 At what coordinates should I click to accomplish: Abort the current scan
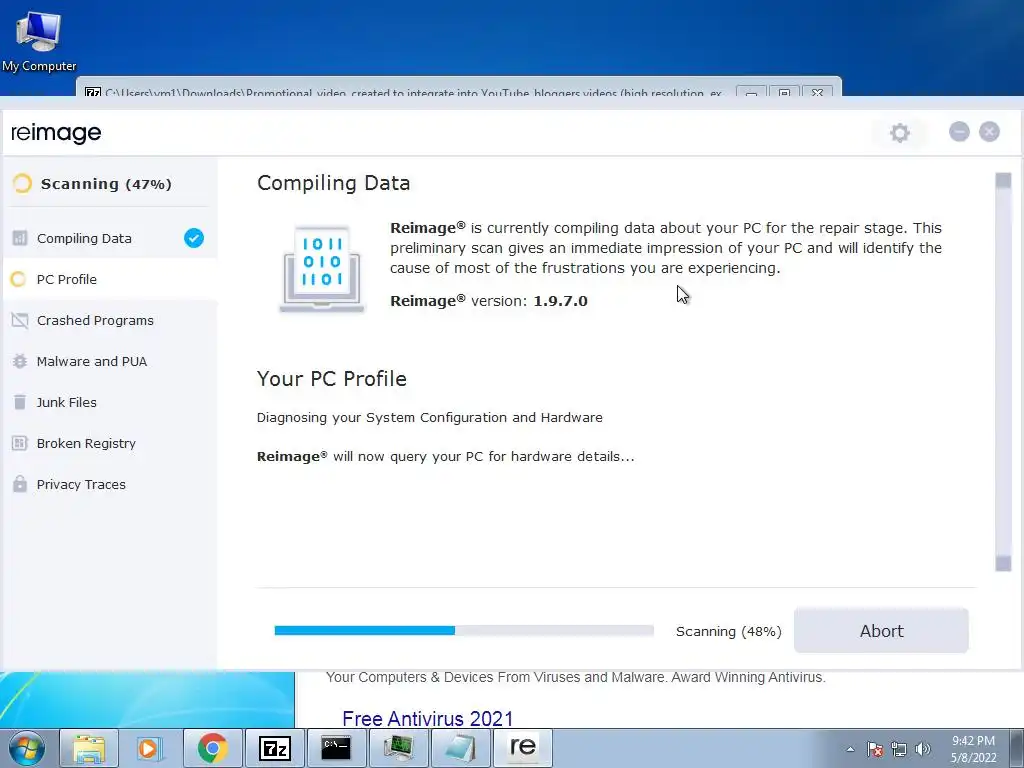pos(881,631)
